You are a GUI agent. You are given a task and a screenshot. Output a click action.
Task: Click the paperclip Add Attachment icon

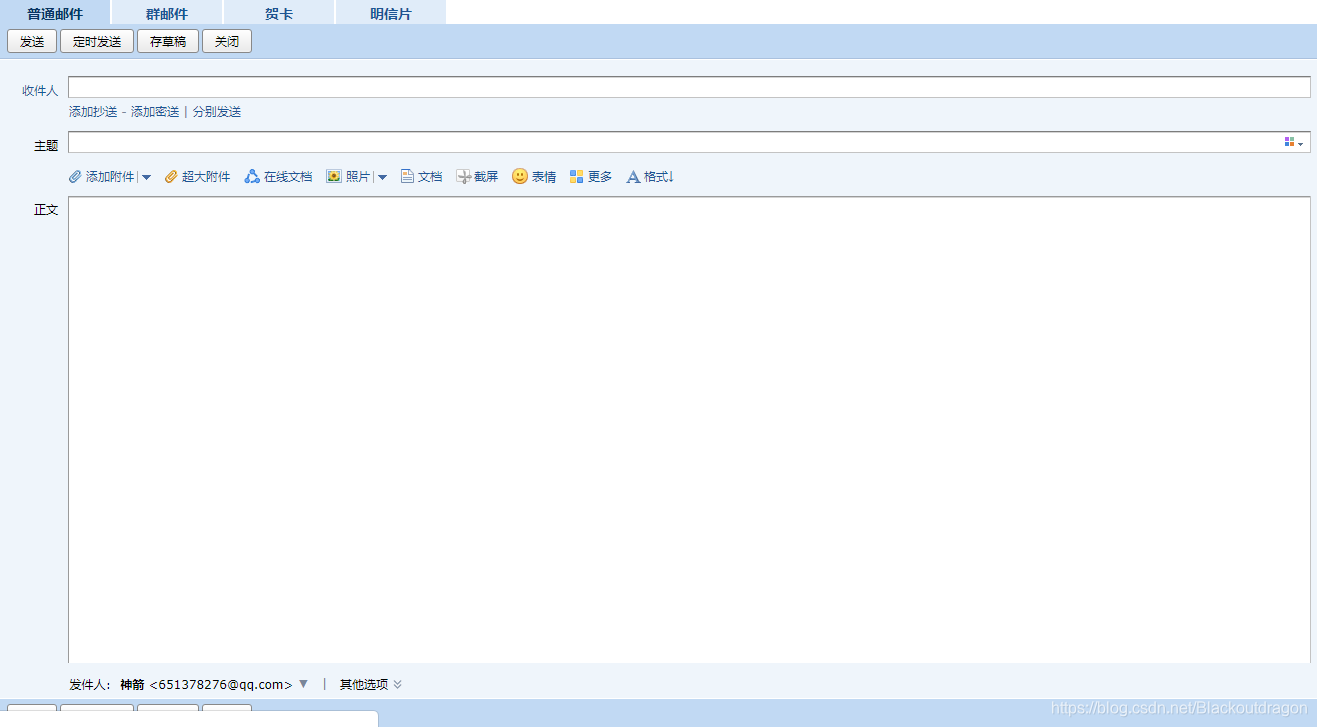tap(75, 177)
